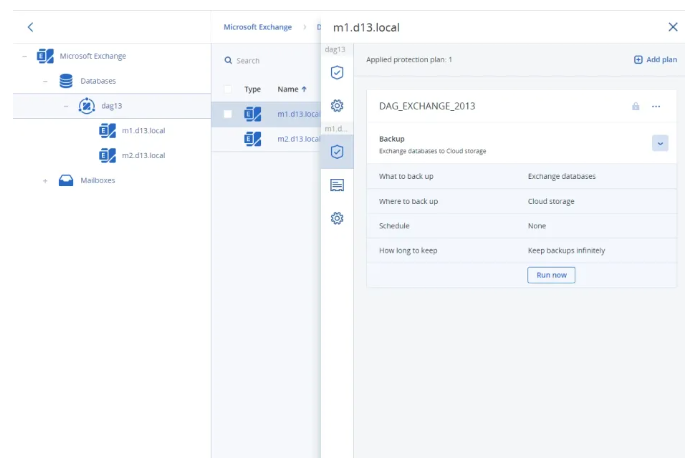Click the back arrow in the left panel

click(x=30, y=27)
